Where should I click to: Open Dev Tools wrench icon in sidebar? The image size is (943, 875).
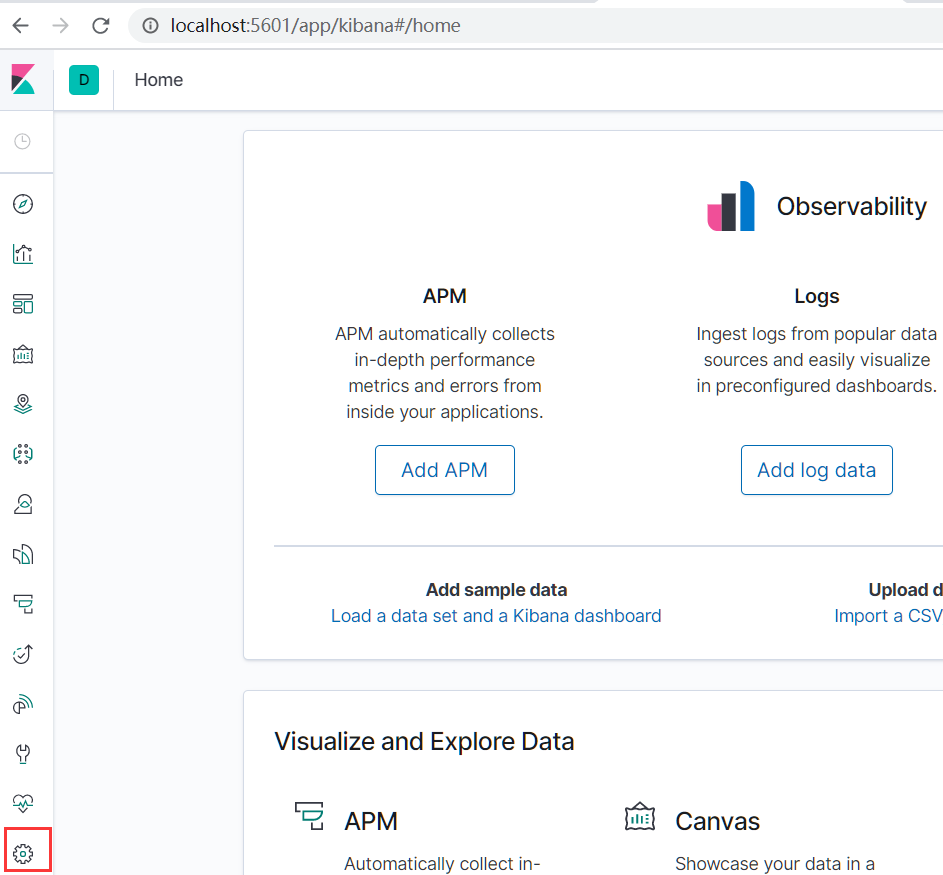click(23, 754)
